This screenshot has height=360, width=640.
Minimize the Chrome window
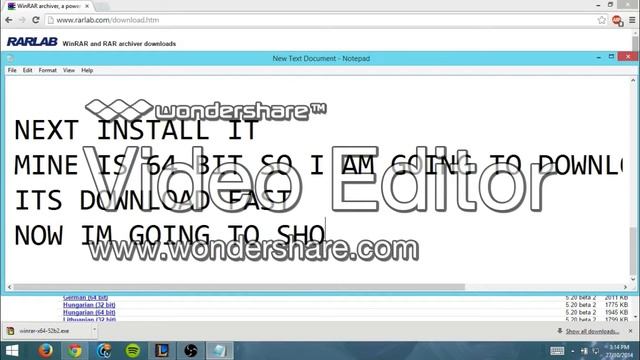(x=598, y=5)
